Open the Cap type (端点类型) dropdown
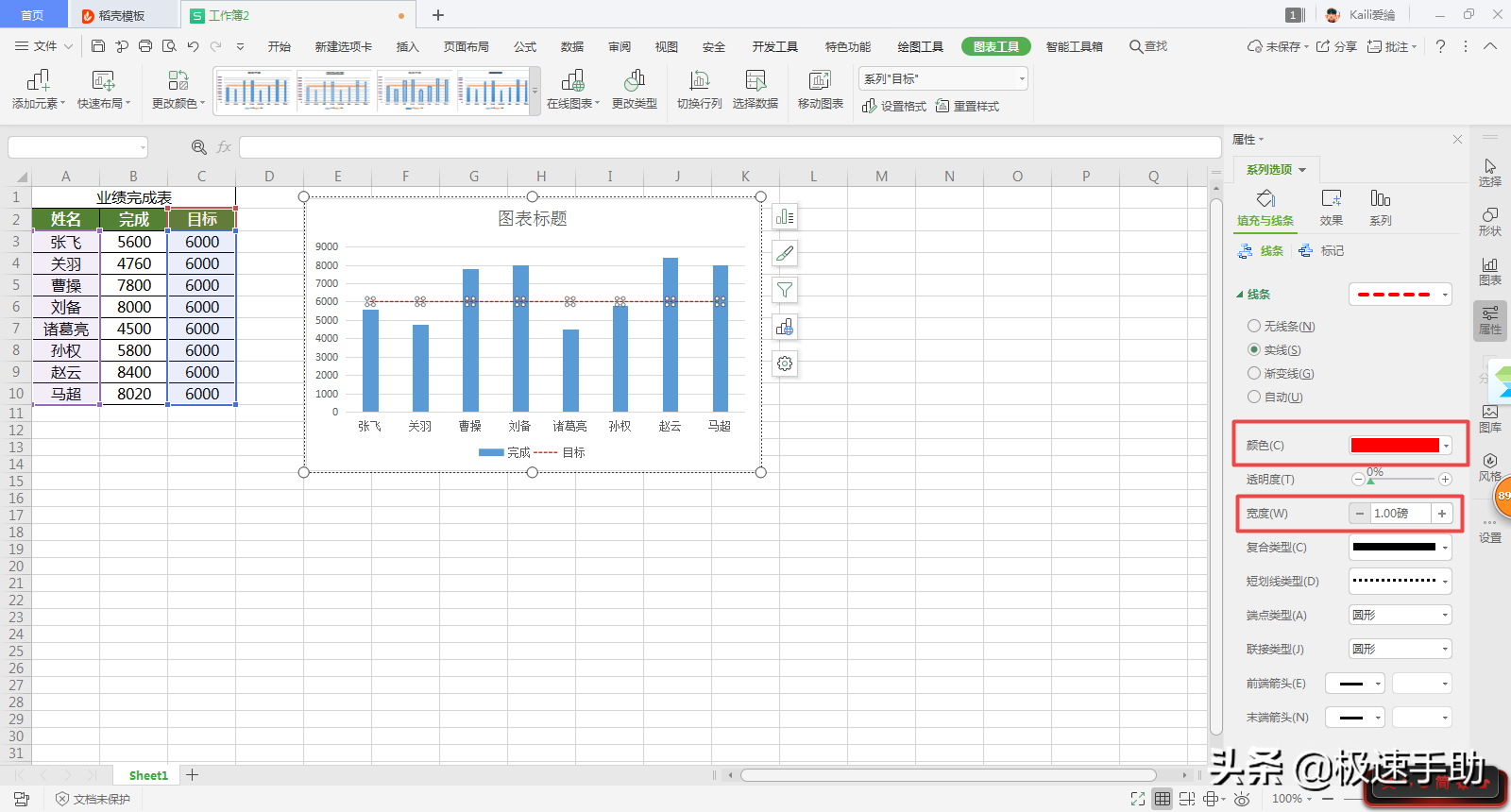The image size is (1511, 812). pos(1401,615)
